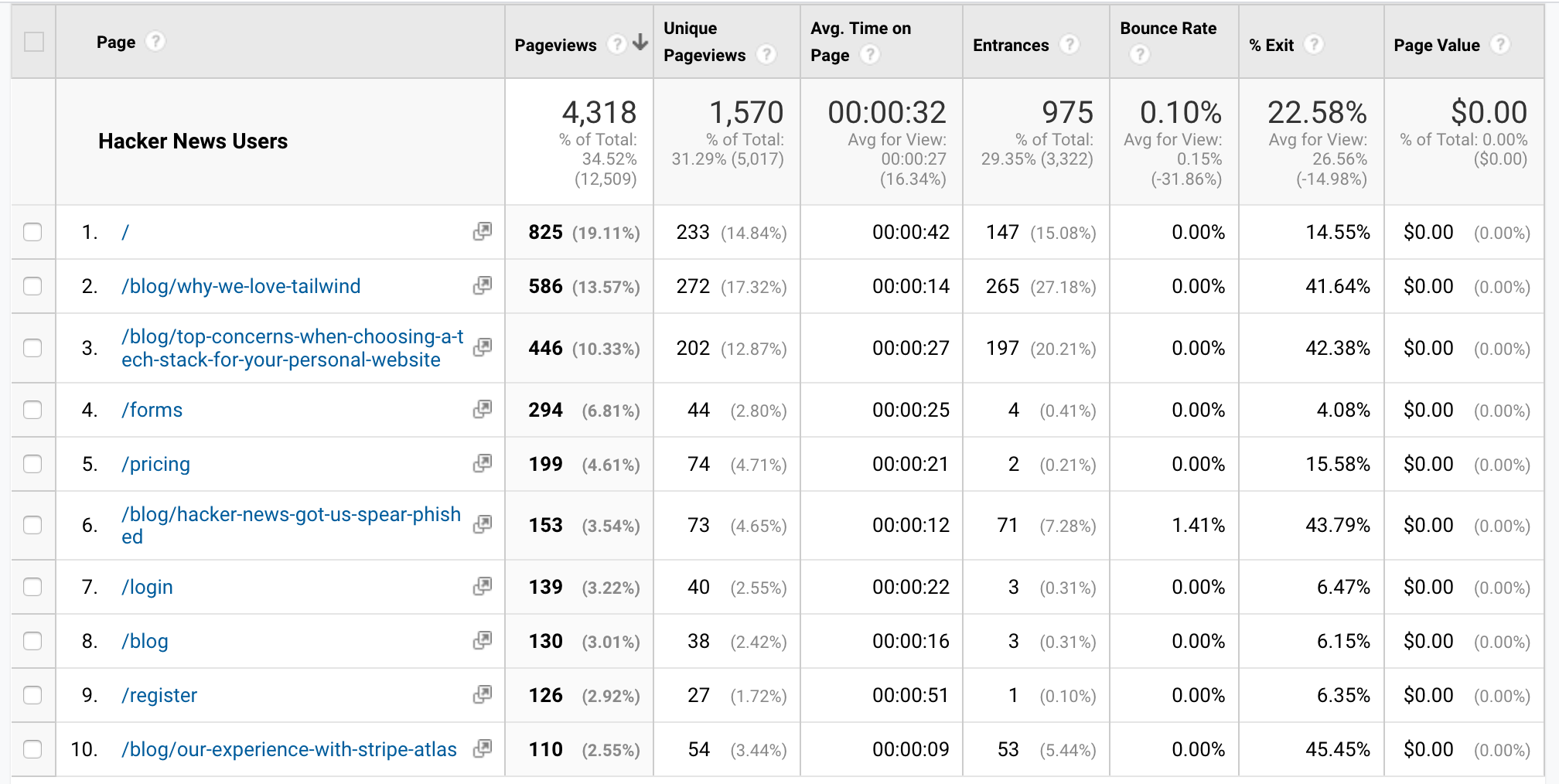This screenshot has width=1559, height=784.
Task: Check the box for the /login row
Action: tap(32, 587)
